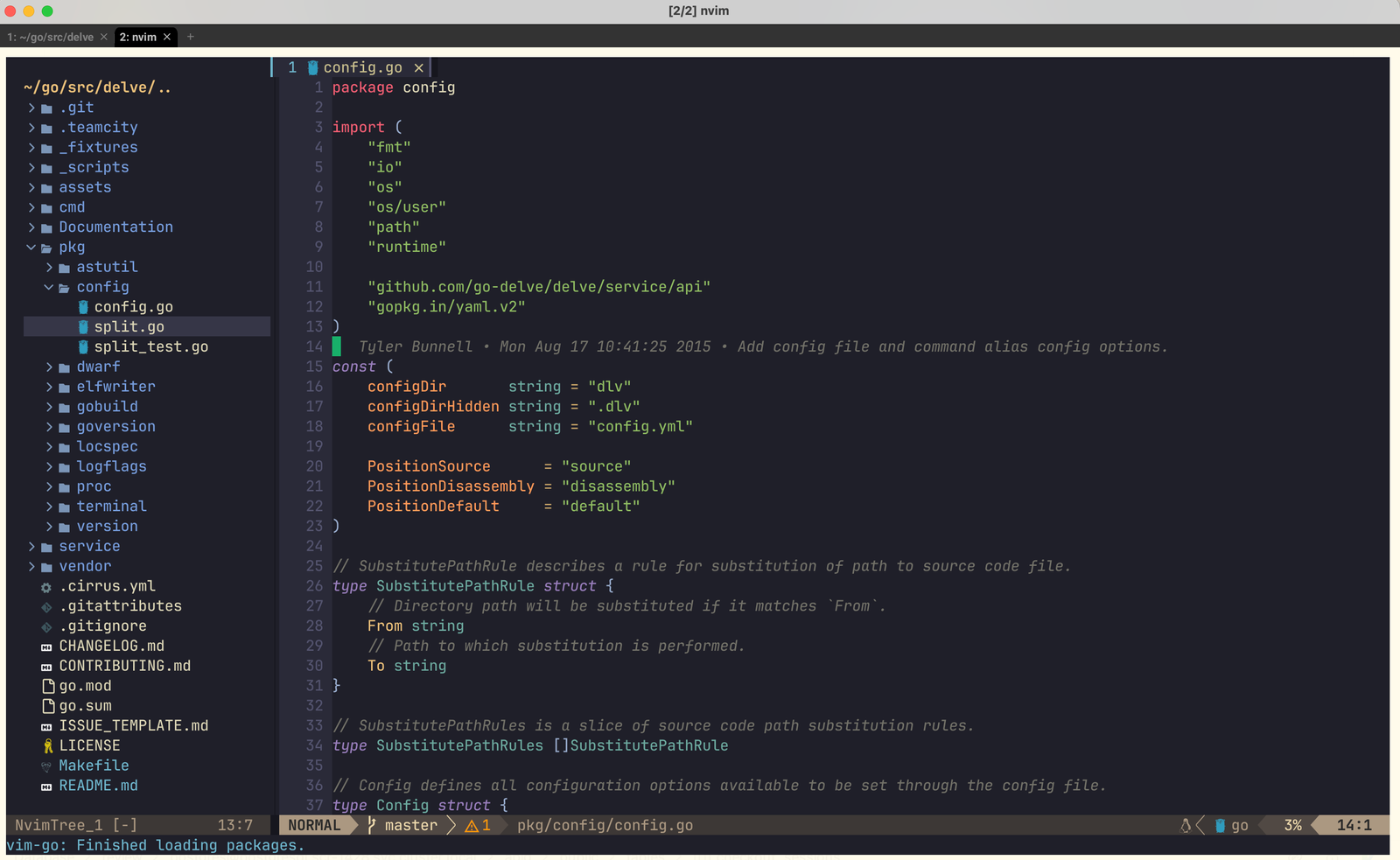Click the Go file icon beside config.go
The width and height of the screenshot is (1400, 860).
point(82,306)
